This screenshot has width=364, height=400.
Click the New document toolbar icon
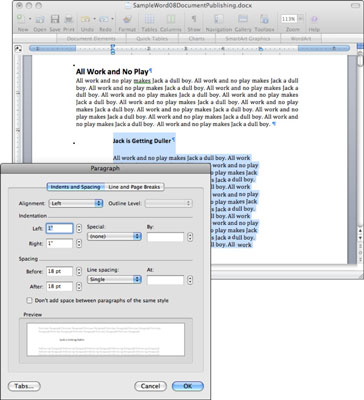[x=21, y=19]
